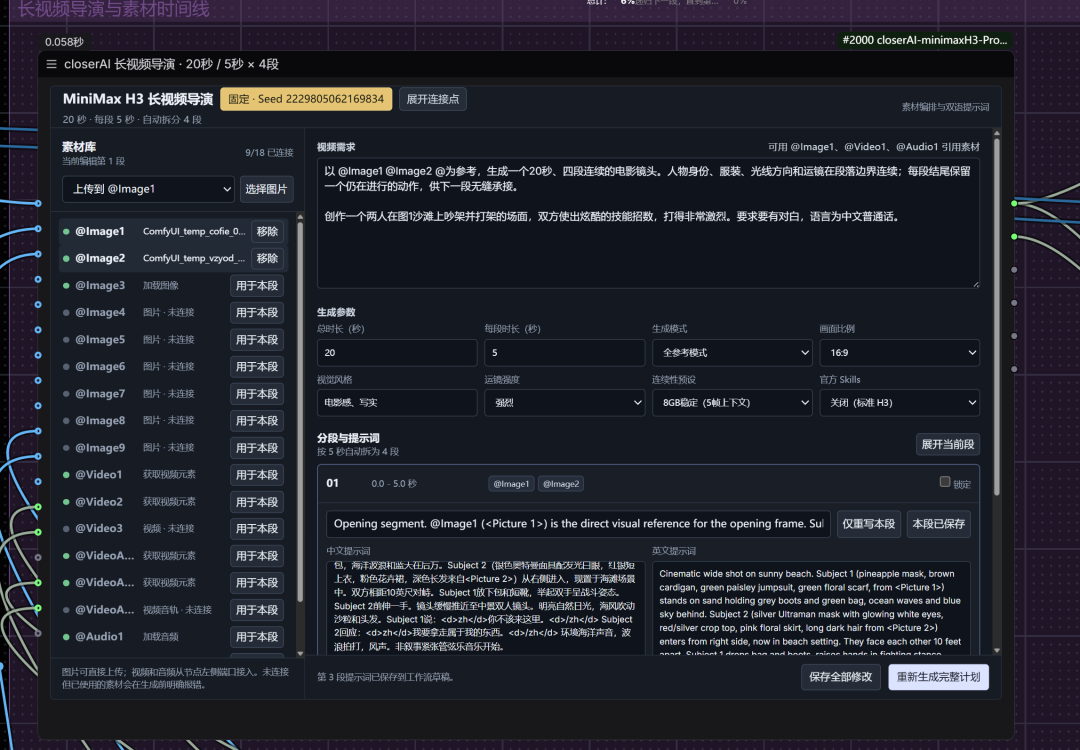Select the @Image1 material row label

coord(100,231)
